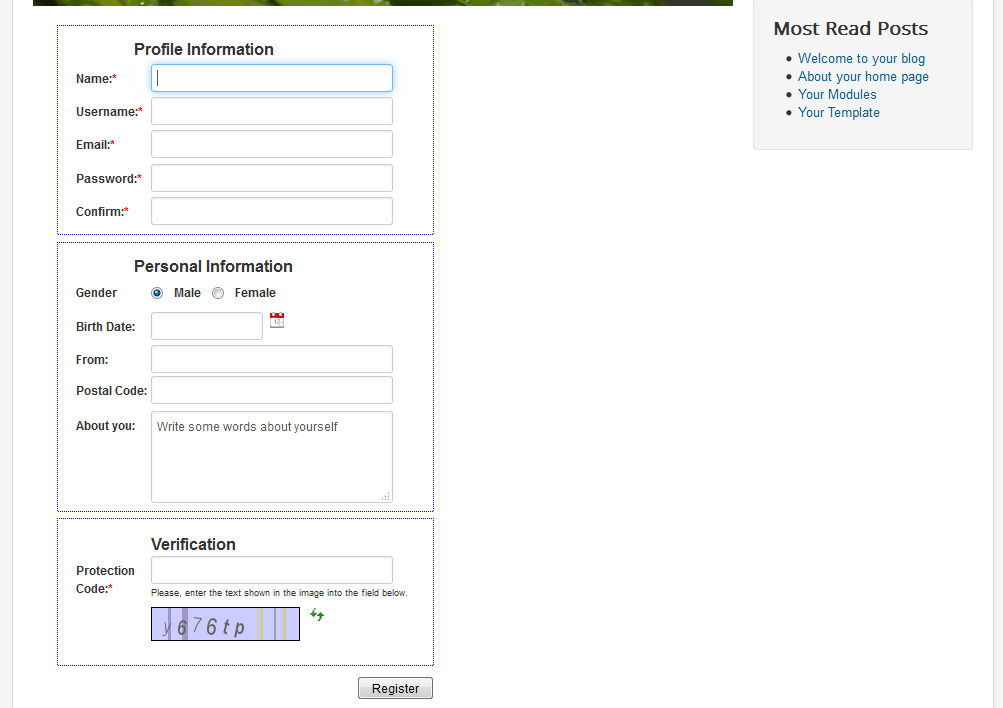Viewport: 1003px width, 708px height.
Task: Open the 'Welcome to your blog' link
Action: click(x=861, y=59)
